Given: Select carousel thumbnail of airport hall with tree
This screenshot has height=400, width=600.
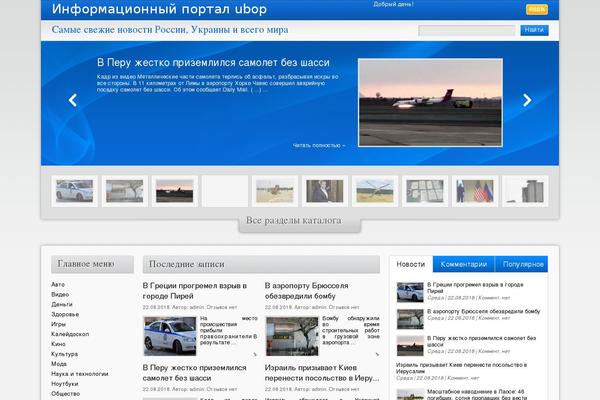Looking at the screenshot, I should point(125,191).
